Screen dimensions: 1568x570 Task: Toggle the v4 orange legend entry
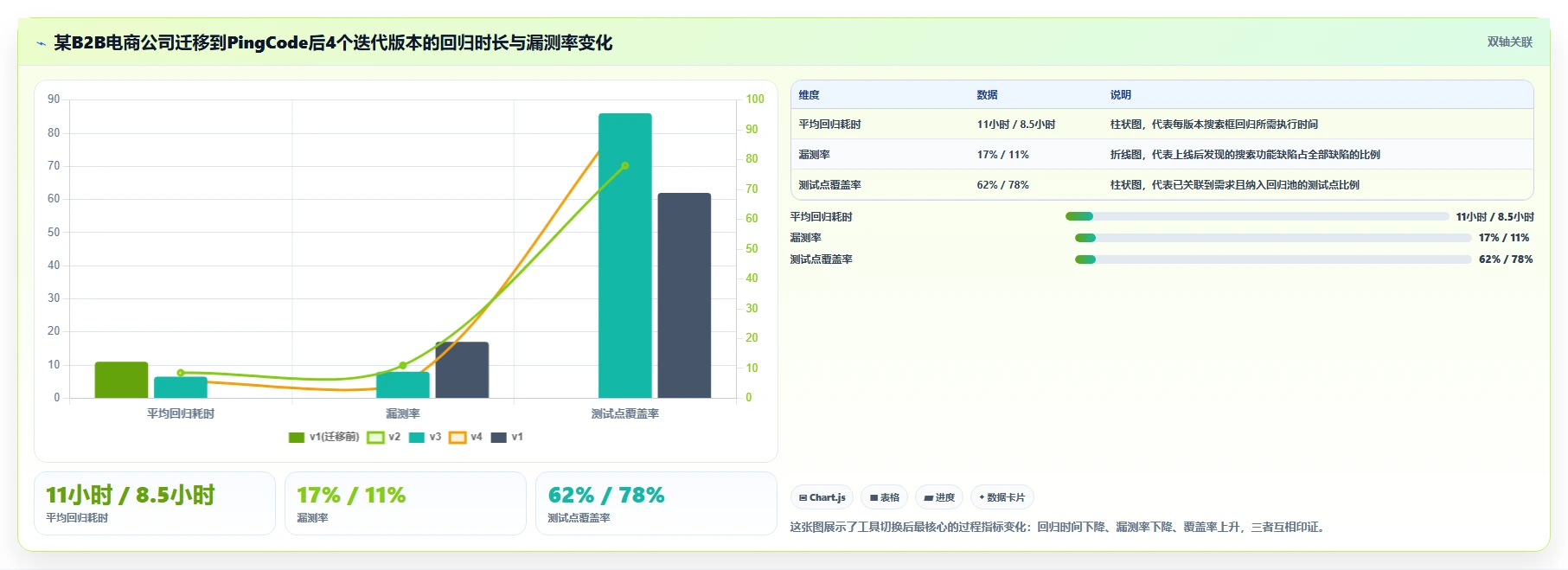pos(466,438)
